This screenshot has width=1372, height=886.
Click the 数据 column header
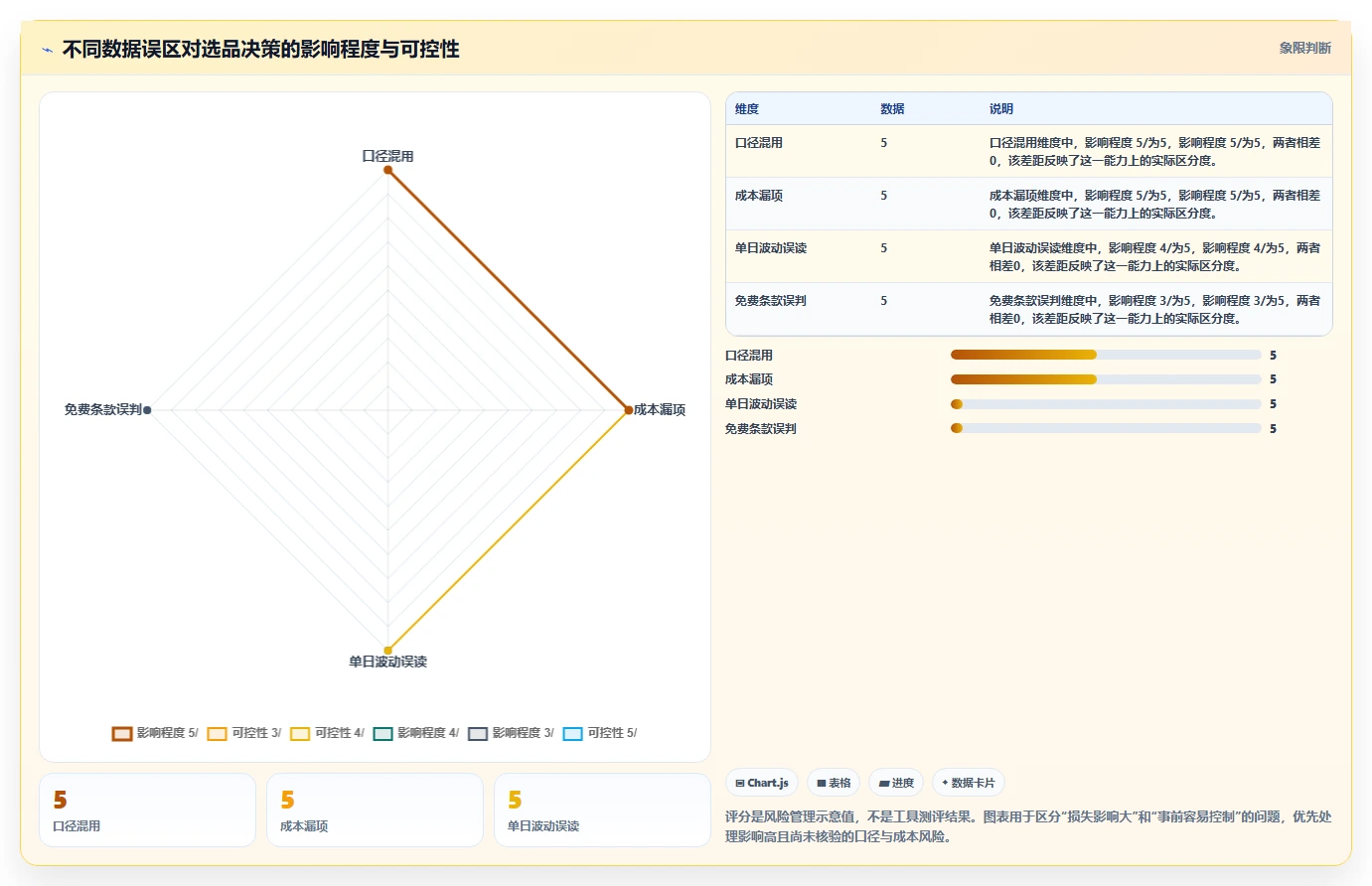pos(892,109)
